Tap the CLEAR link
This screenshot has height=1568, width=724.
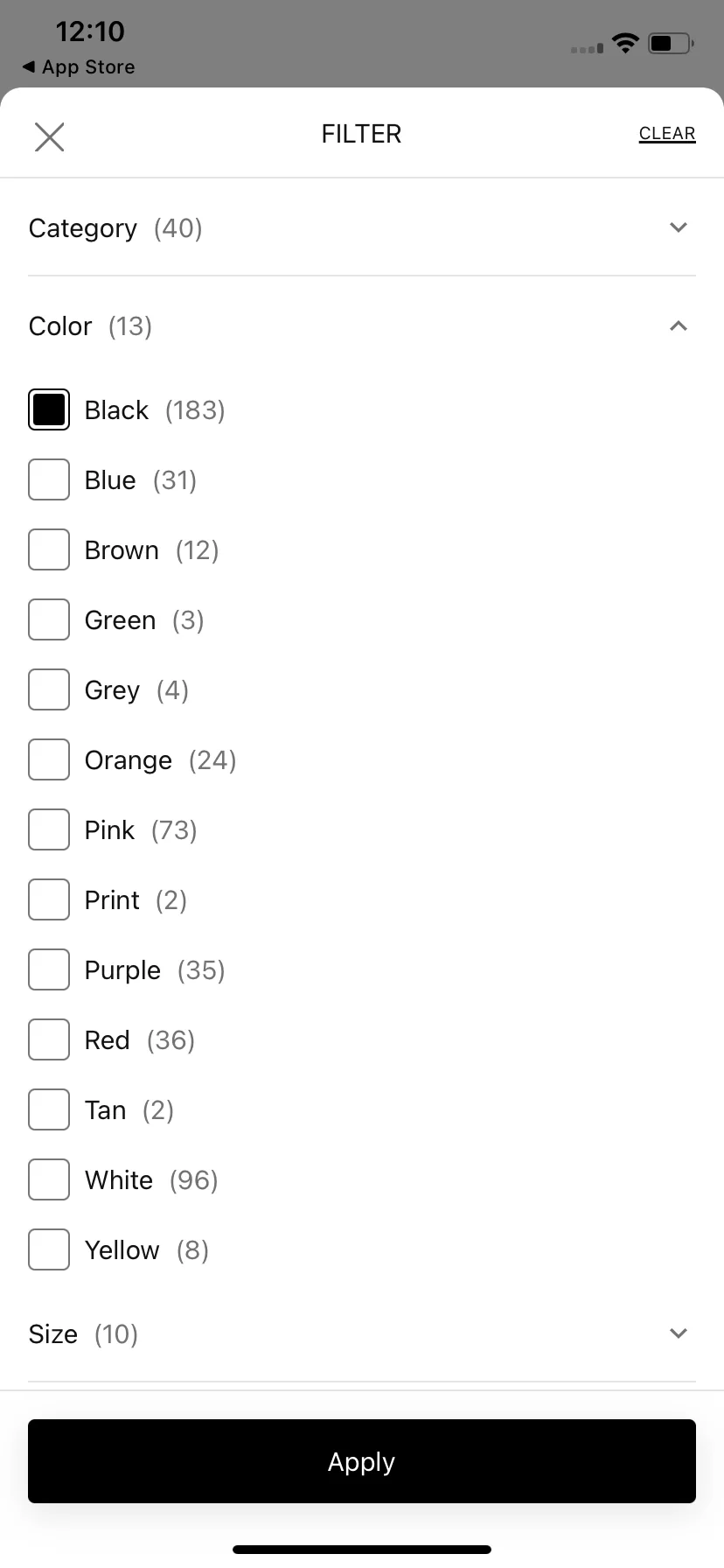coord(667,133)
